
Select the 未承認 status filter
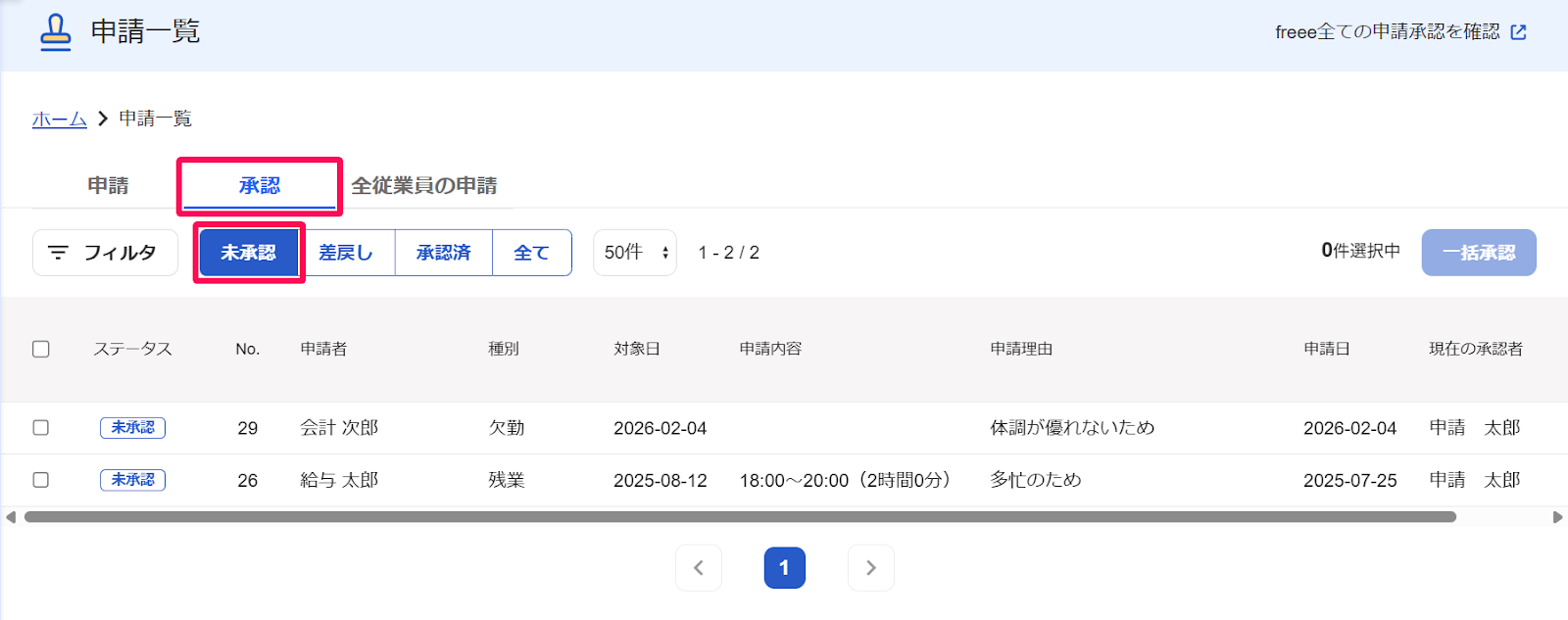249,253
